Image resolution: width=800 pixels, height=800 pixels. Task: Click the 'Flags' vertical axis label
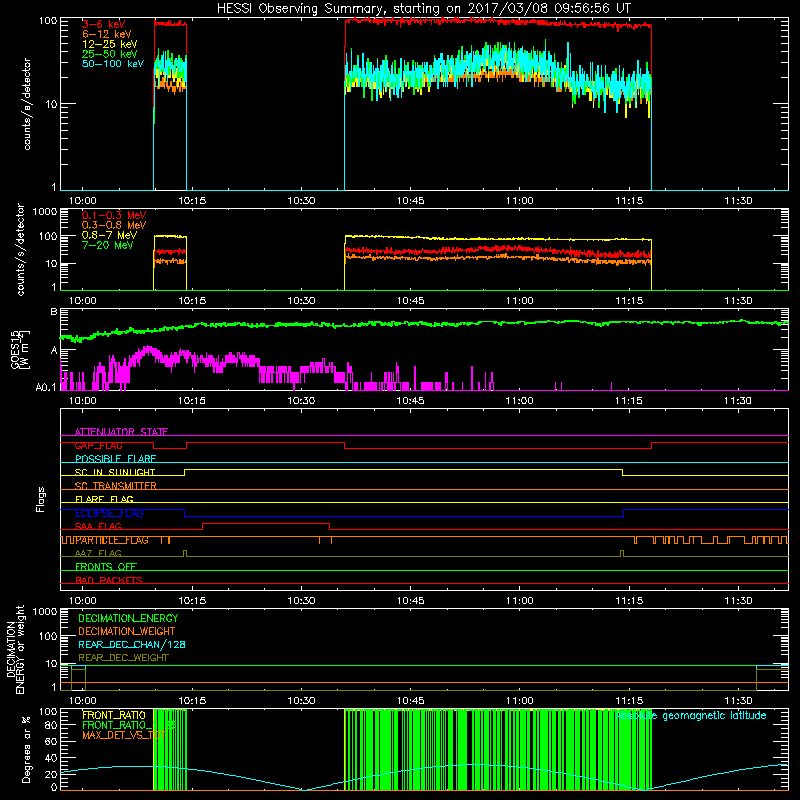(x=41, y=499)
